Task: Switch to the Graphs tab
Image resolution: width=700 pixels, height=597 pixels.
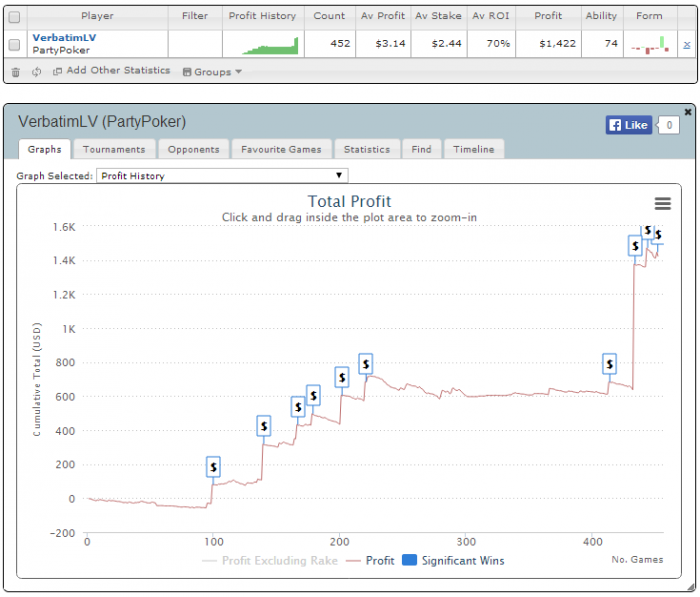Action: click(44, 149)
